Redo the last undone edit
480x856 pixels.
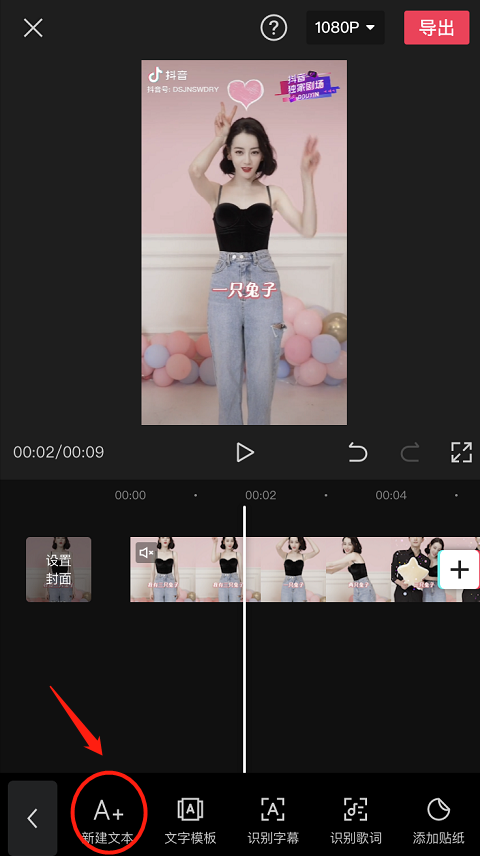(x=410, y=452)
